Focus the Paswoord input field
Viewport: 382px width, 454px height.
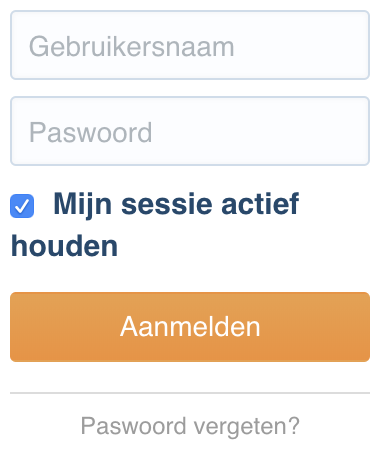tap(190, 131)
